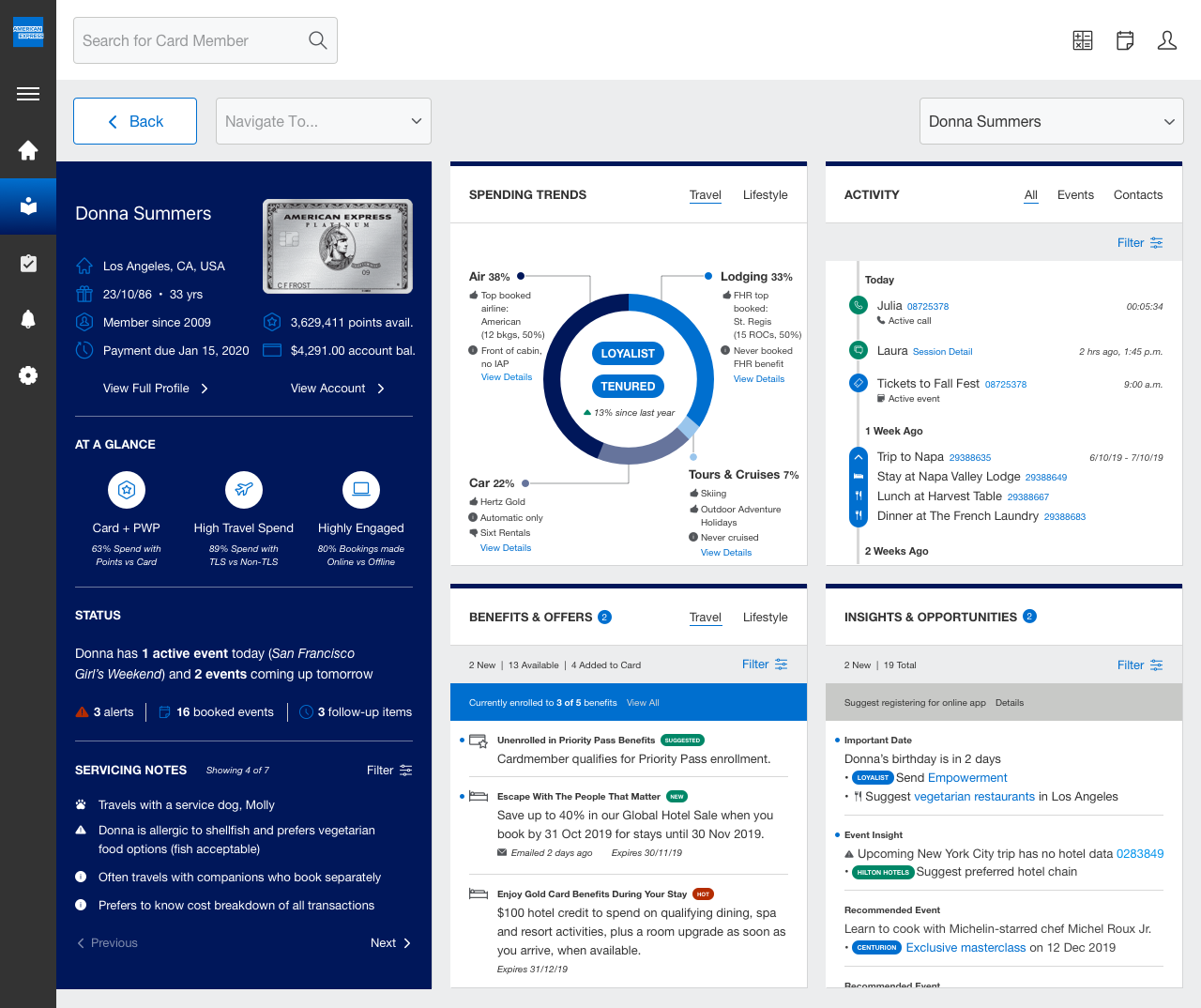Open the notes icon in the top bar
This screenshot has height=1008, width=1201.
[1125, 40]
